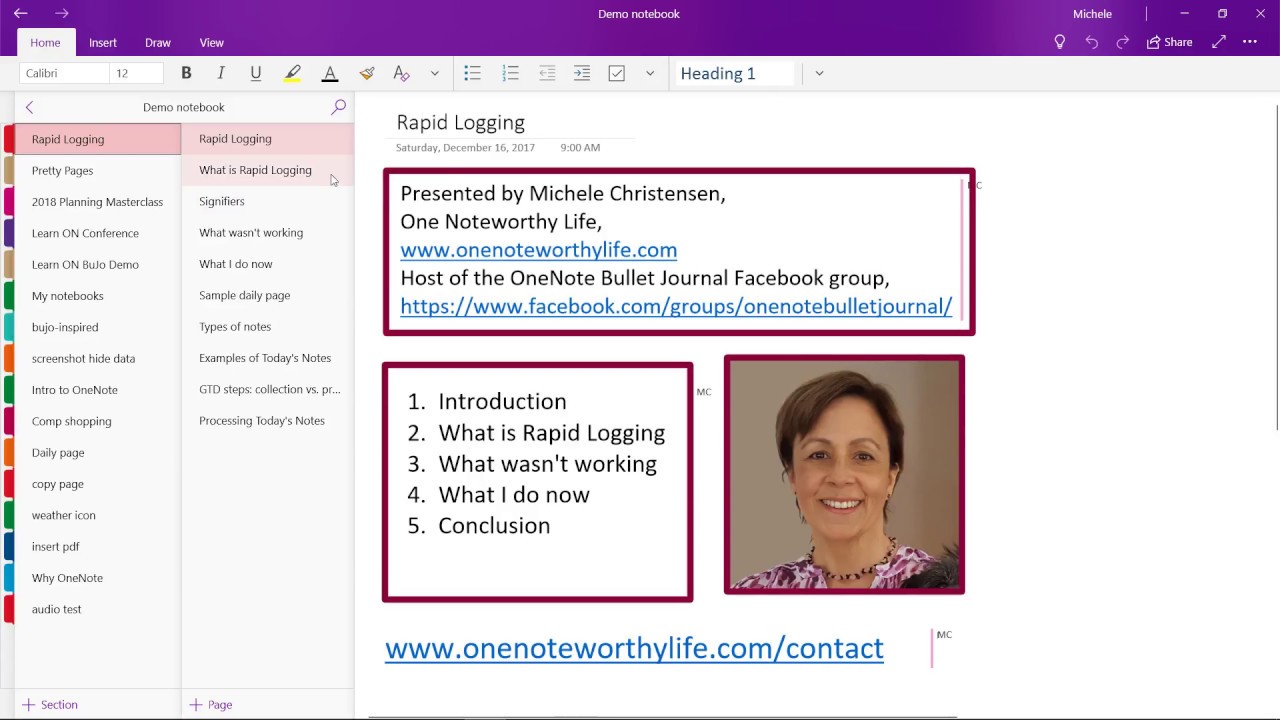Image resolution: width=1280 pixels, height=720 pixels.
Task: Open the search magnifier icon
Action: [x=339, y=107]
